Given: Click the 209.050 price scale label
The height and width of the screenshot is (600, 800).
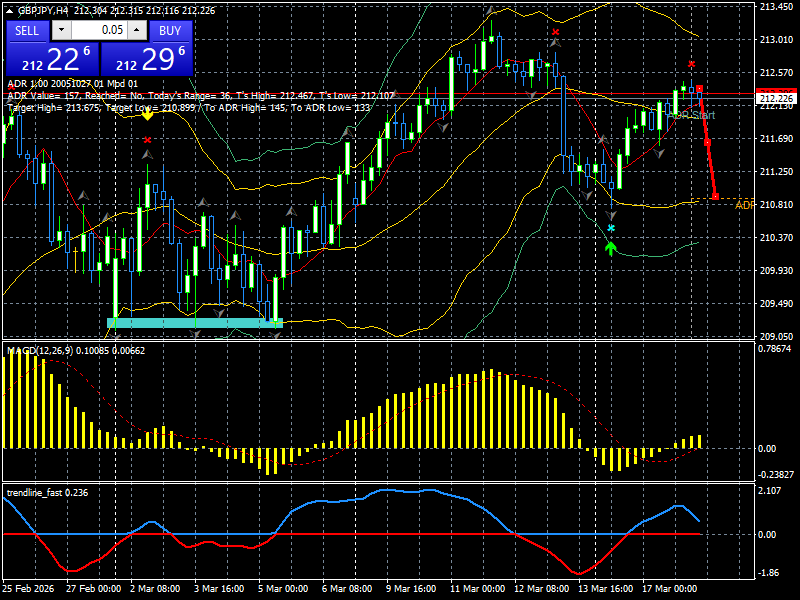Looking at the screenshot, I should [x=776, y=337].
